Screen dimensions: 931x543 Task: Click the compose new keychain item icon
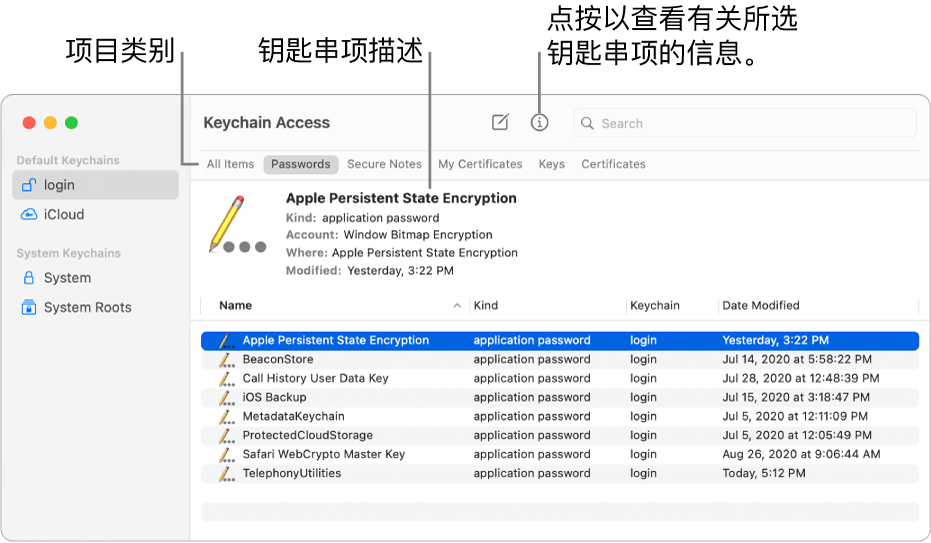(500, 123)
